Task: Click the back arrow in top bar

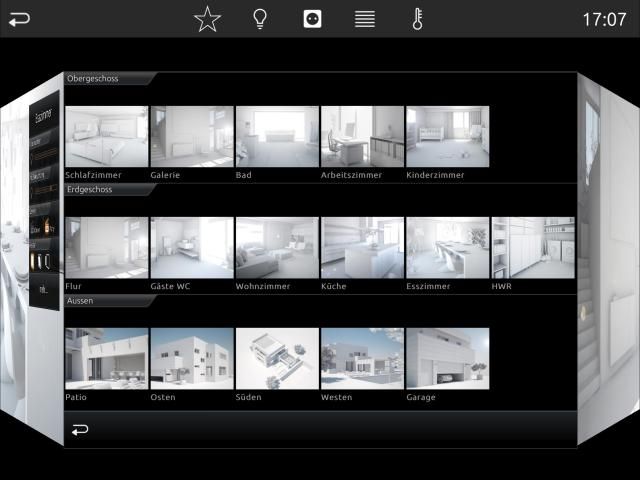Action: 19,19
